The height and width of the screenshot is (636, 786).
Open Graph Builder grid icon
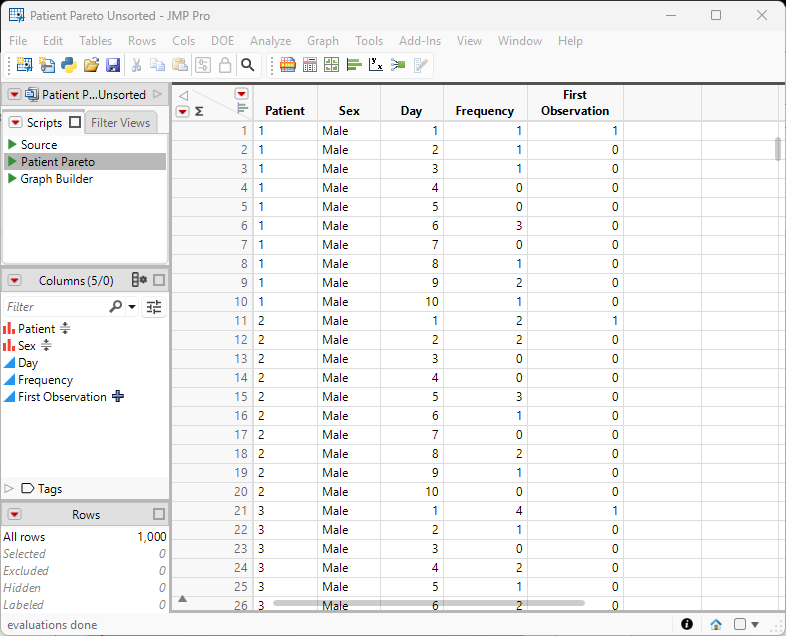pyautogui.click(x=331, y=65)
